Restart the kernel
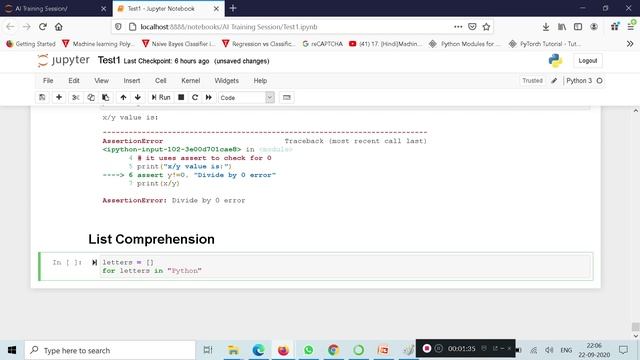 (195, 98)
